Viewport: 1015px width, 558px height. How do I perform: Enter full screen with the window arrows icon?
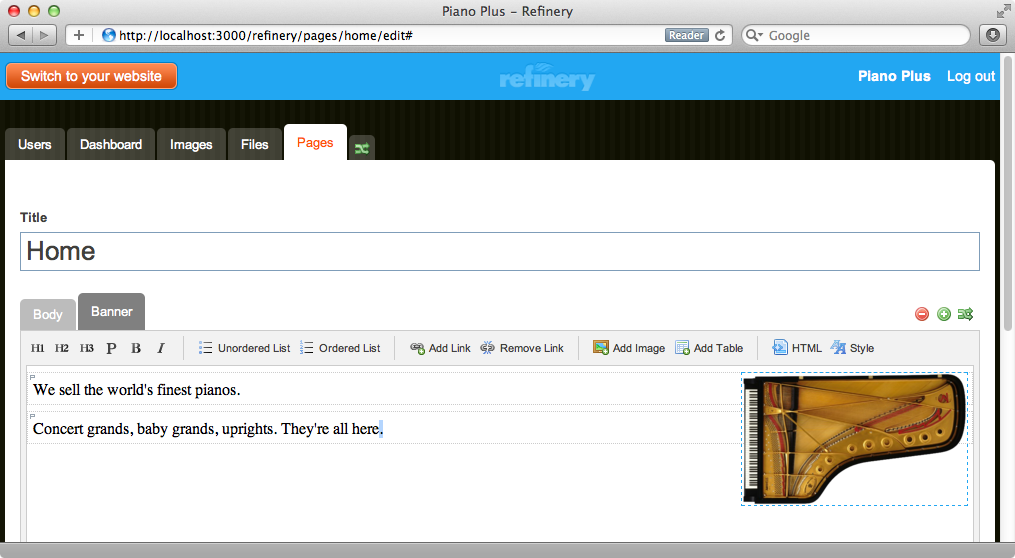1003,11
